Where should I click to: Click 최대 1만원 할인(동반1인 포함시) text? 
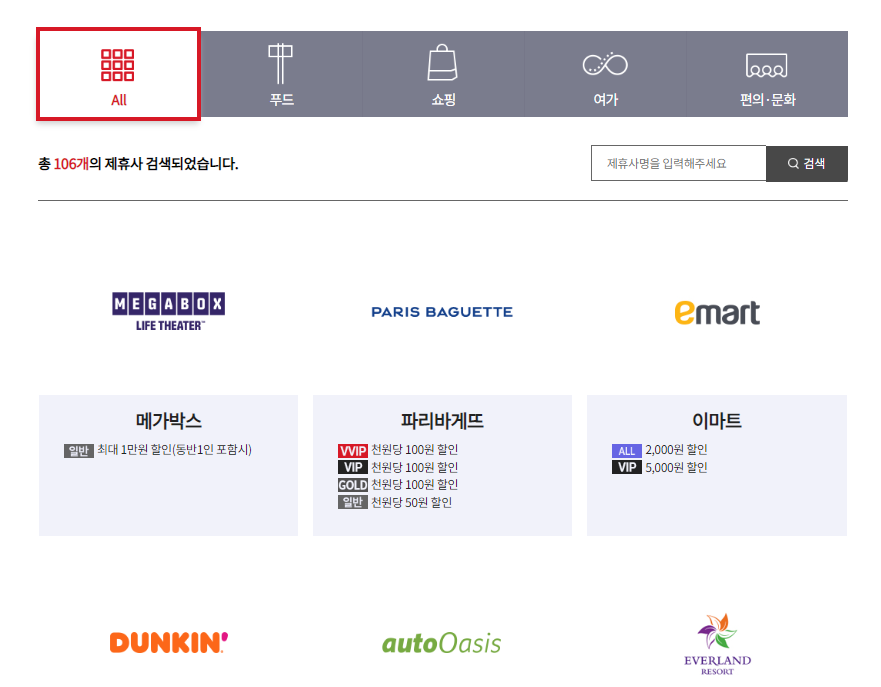click(x=174, y=449)
